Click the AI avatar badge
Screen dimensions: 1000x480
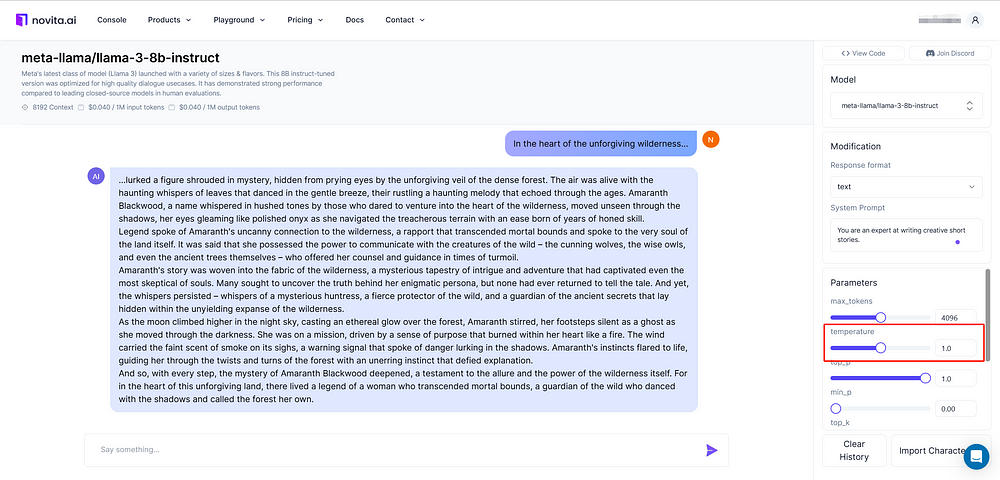tap(96, 176)
